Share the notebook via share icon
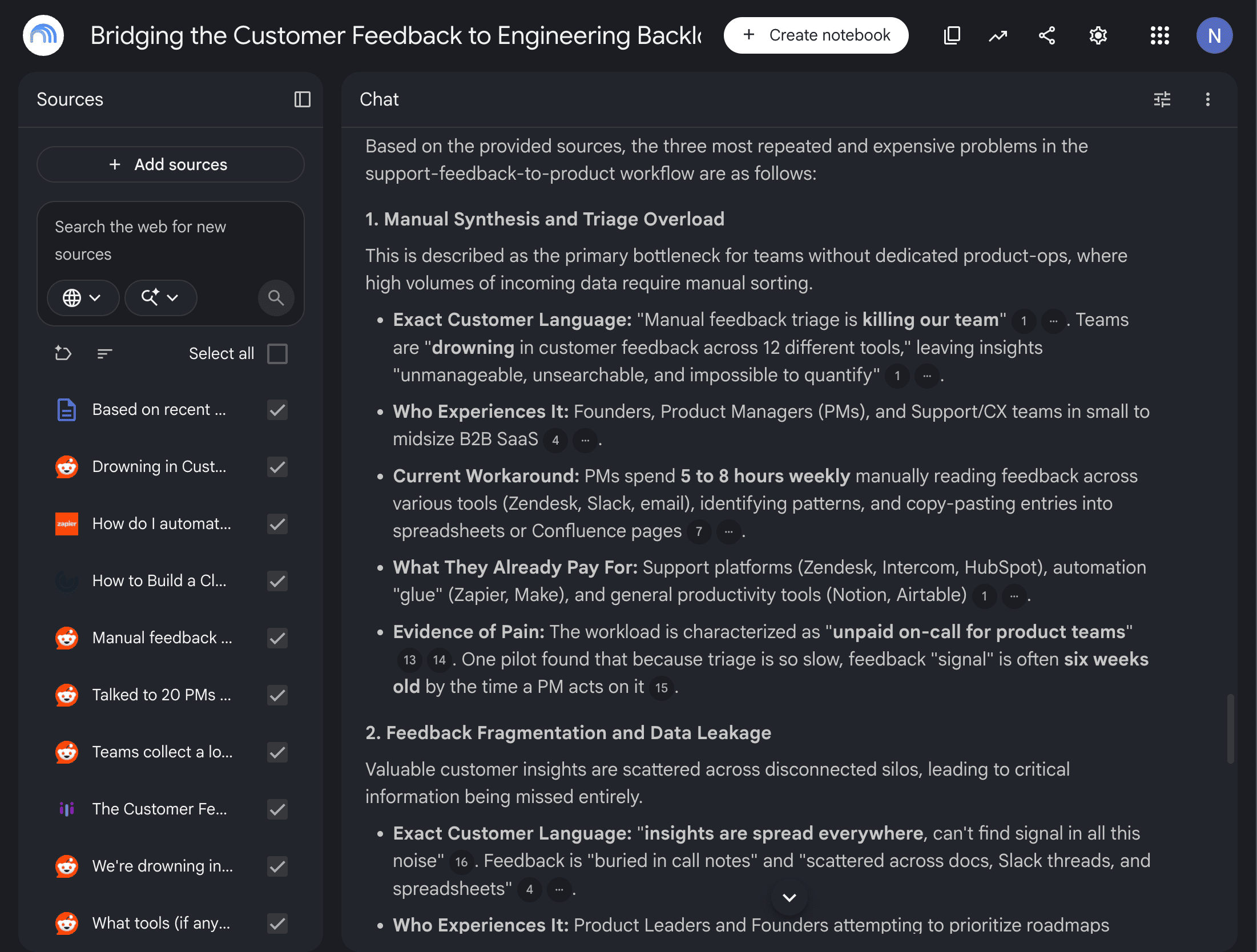 [x=1047, y=35]
